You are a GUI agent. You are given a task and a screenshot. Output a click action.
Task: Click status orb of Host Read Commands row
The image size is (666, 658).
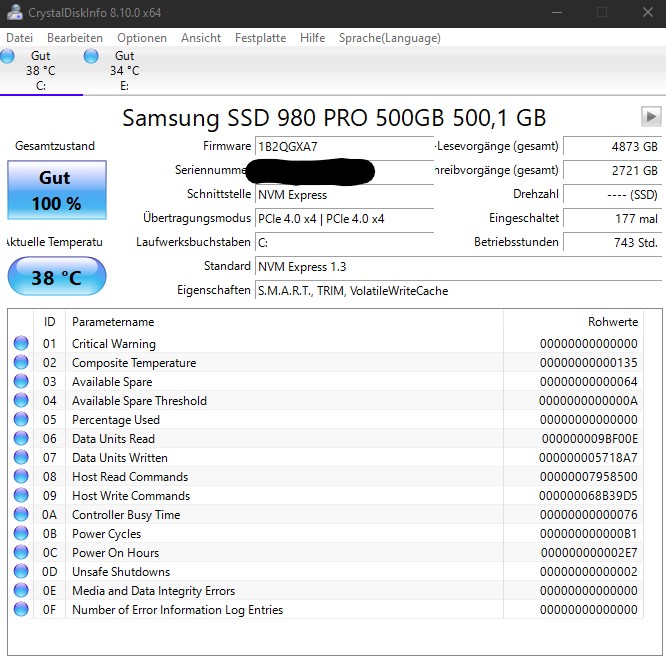pos(21,476)
